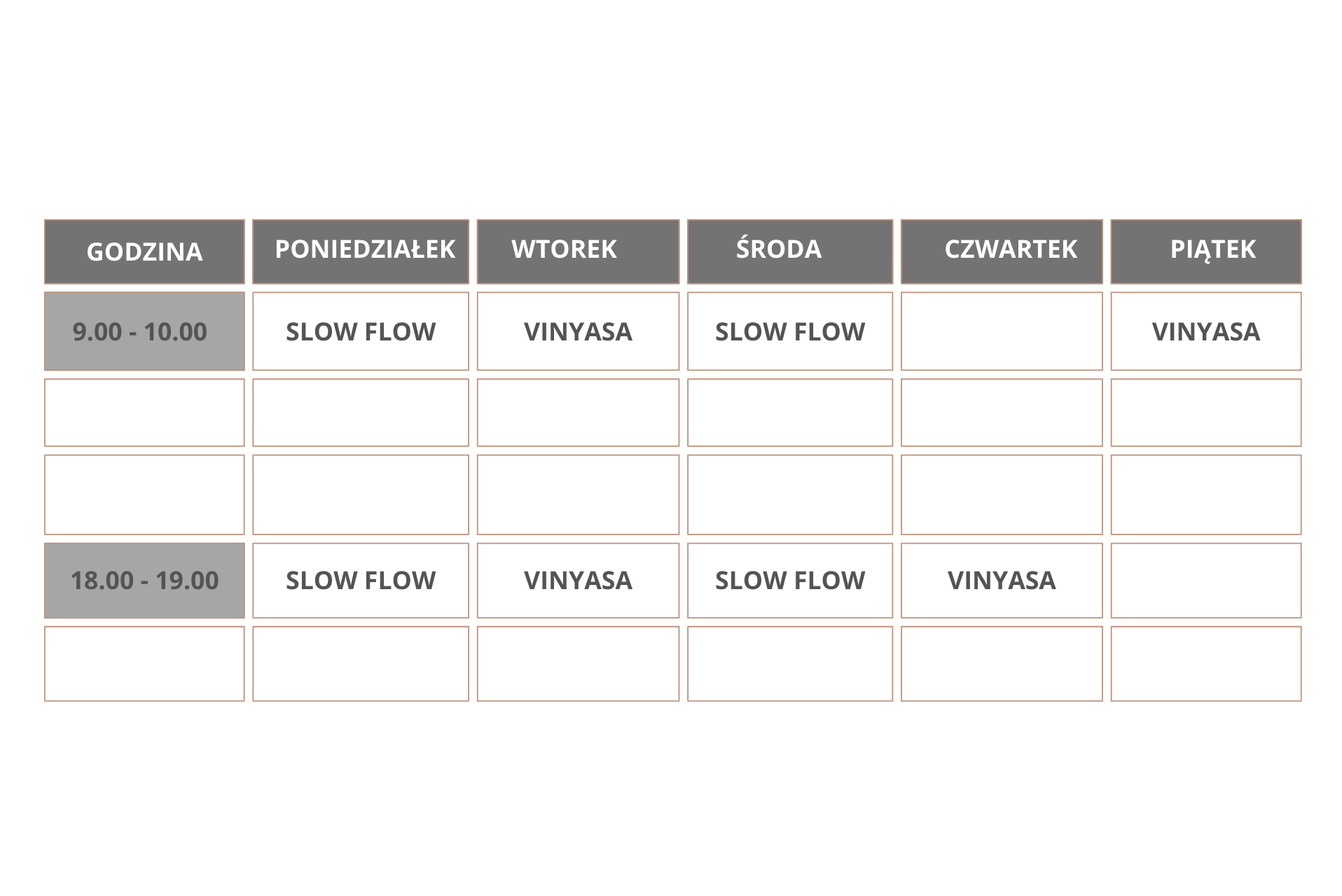Open Monday evening SLOW FLOW class

361,580
